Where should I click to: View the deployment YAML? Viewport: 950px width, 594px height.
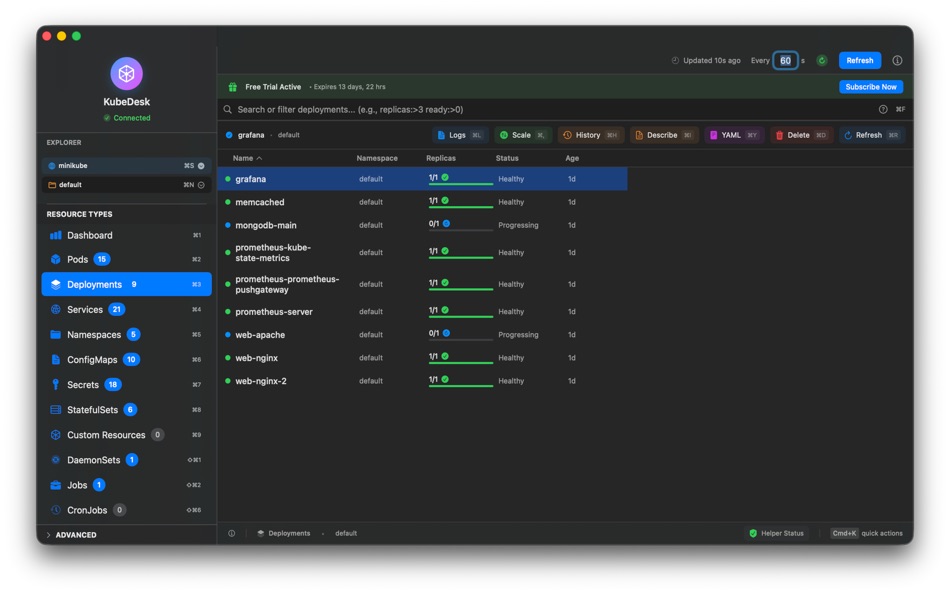[733, 135]
